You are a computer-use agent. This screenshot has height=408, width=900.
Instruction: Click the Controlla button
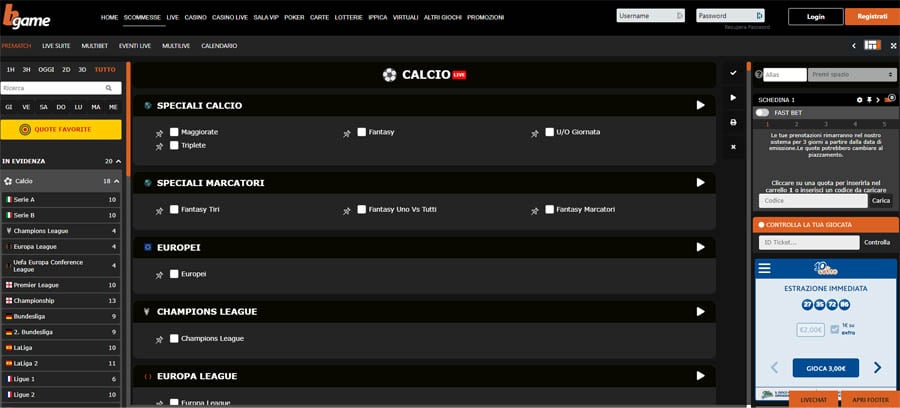[877, 243]
